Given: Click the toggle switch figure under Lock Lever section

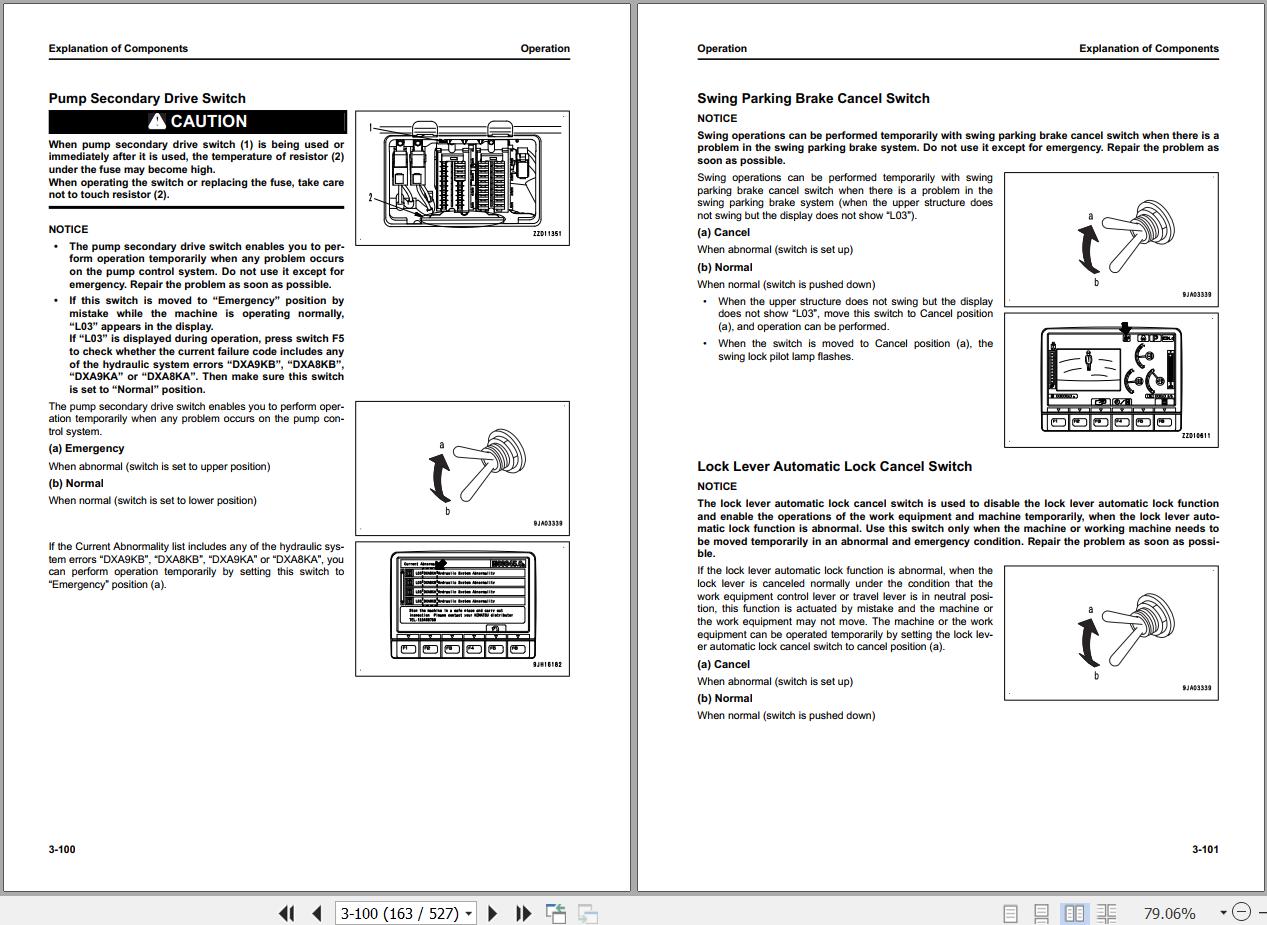Looking at the screenshot, I should [1111, 632].
